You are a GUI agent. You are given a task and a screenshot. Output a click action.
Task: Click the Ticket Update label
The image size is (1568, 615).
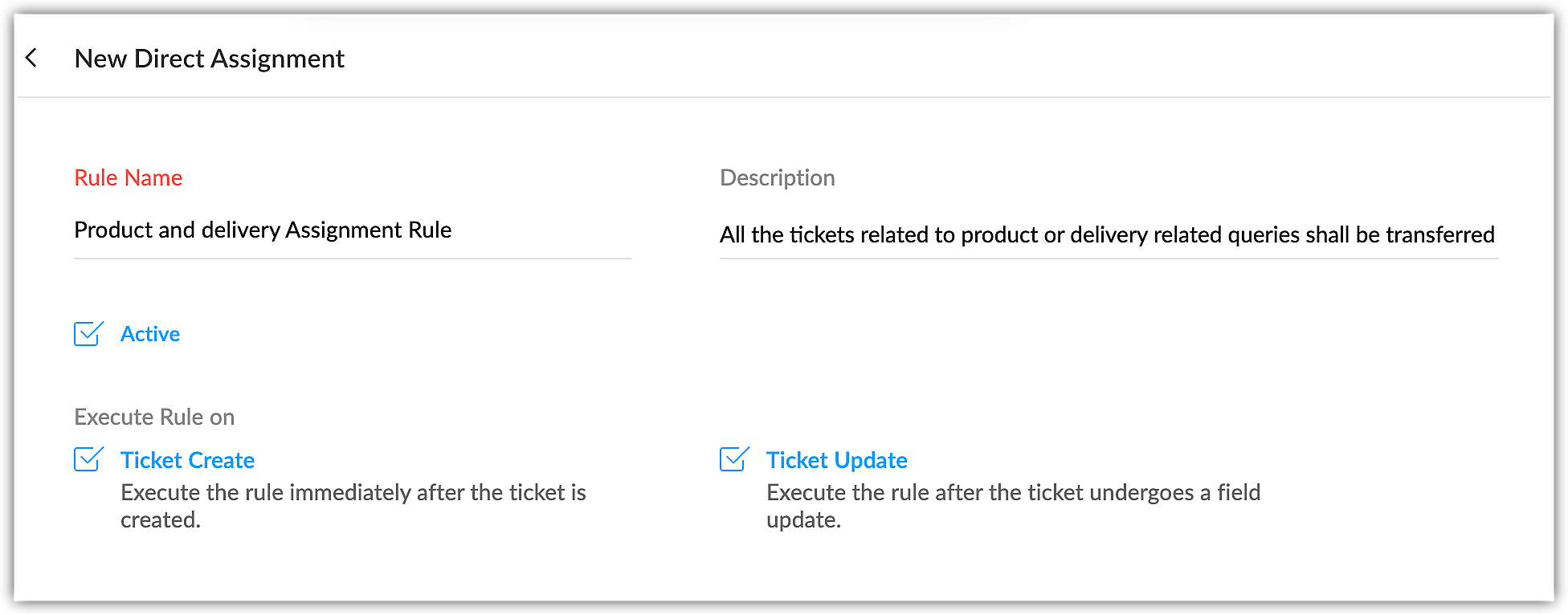tap(836, 460)
